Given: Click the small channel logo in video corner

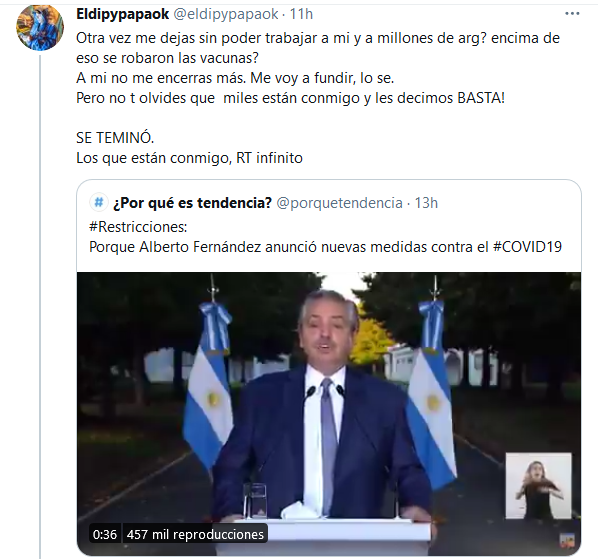Looking at the screenshot, I should (567, 541).
